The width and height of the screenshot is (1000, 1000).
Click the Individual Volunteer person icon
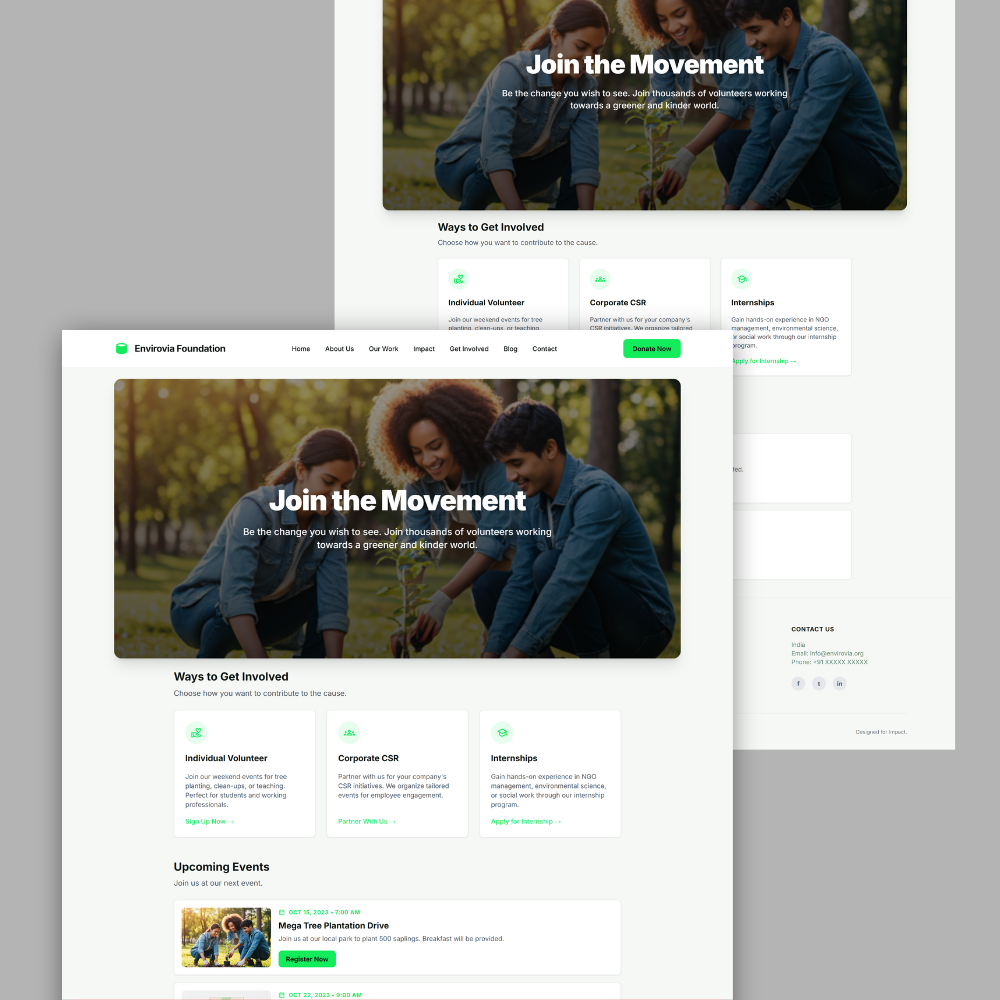[x=196, y=732]
